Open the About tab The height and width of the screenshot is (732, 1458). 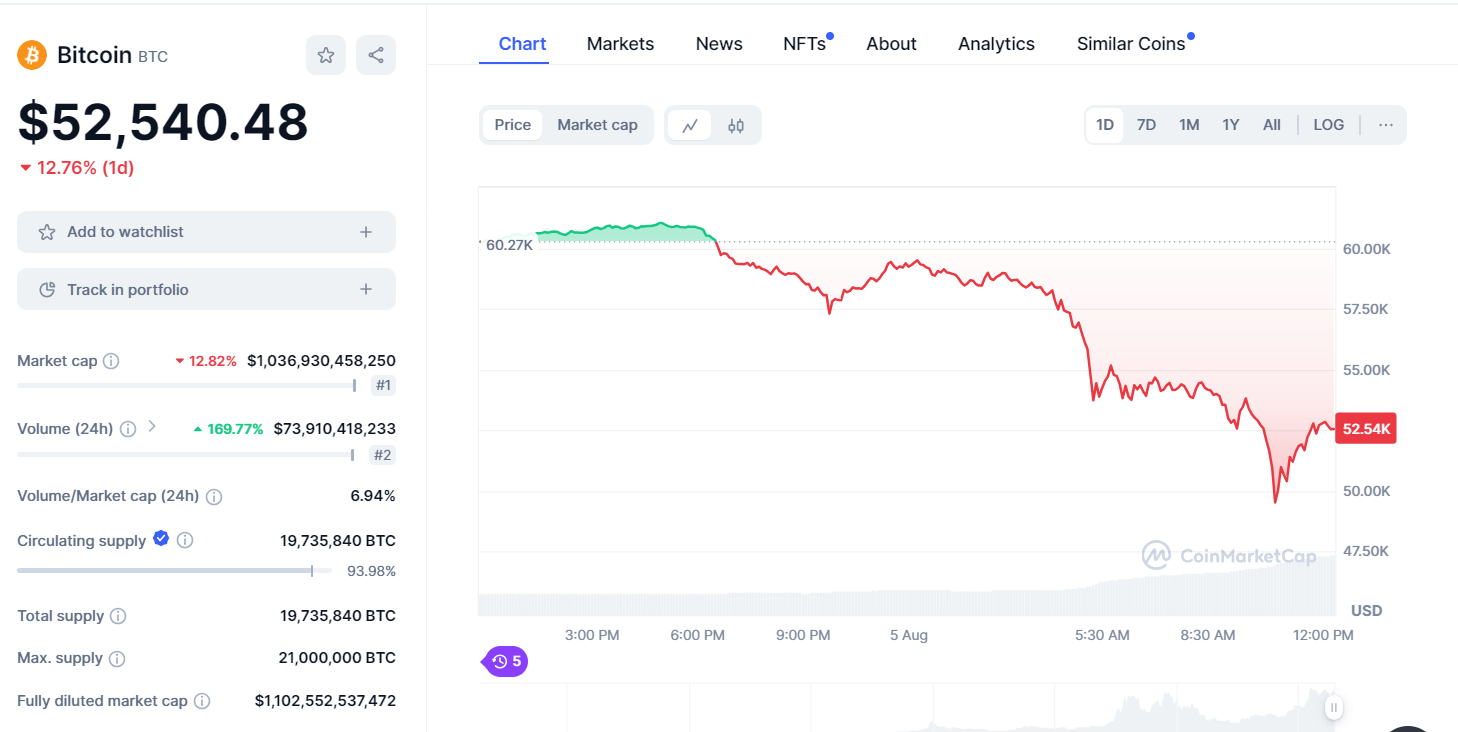(891, 44)
